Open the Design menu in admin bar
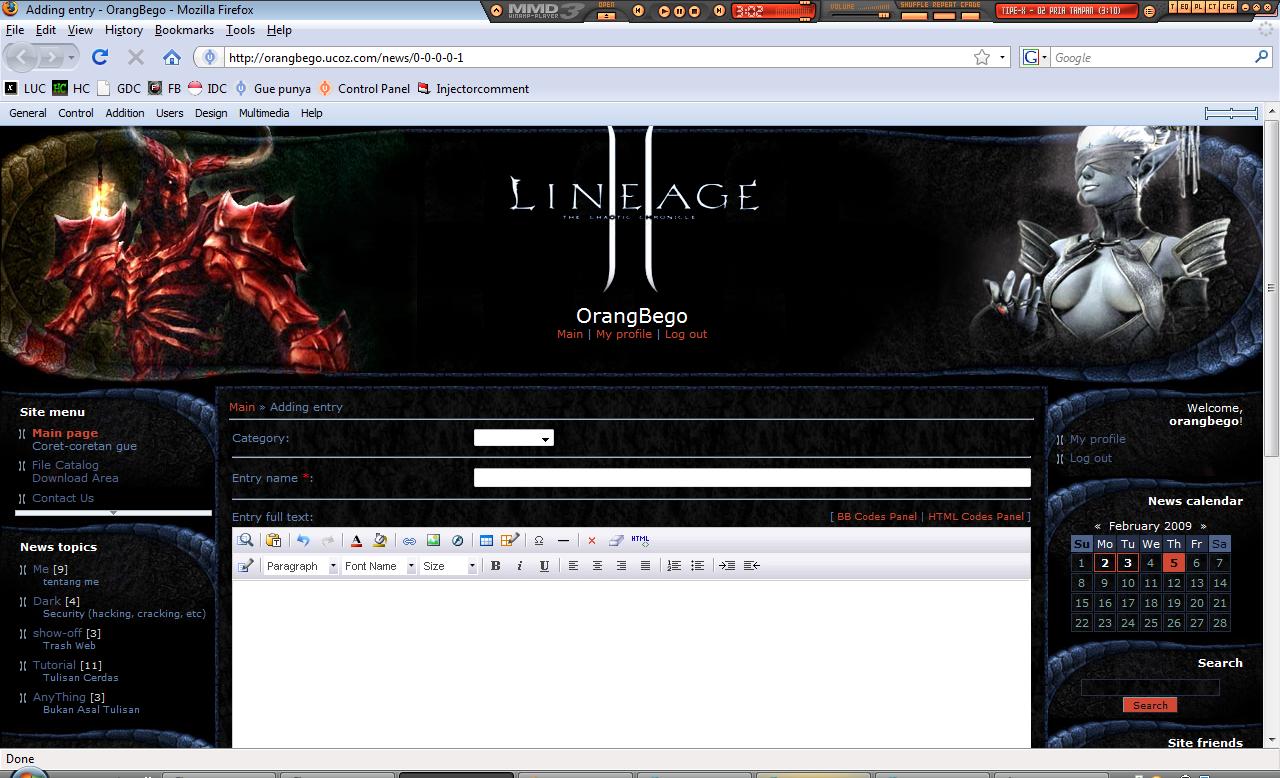 click(x=211, y=113)
